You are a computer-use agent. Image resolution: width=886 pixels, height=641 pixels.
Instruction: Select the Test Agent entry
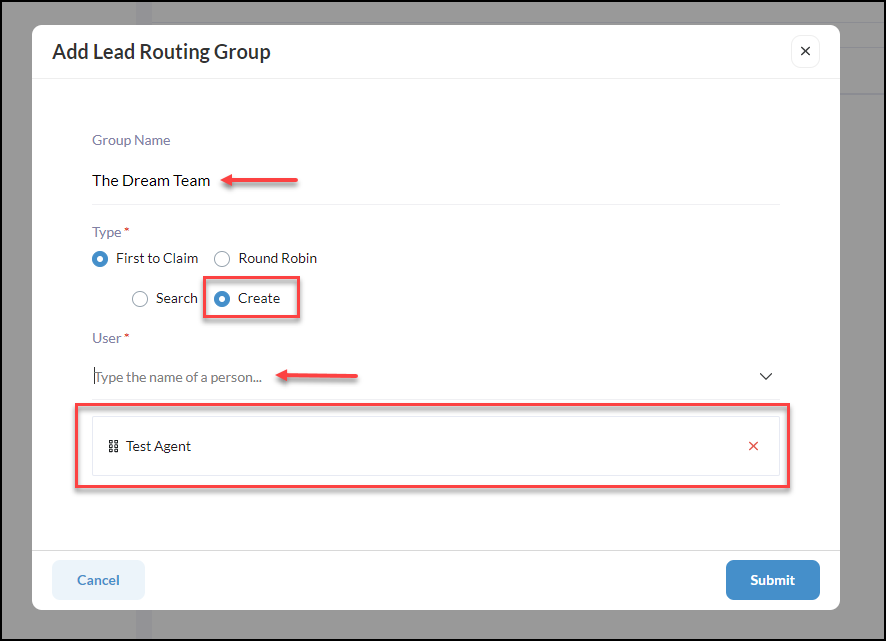160,446
